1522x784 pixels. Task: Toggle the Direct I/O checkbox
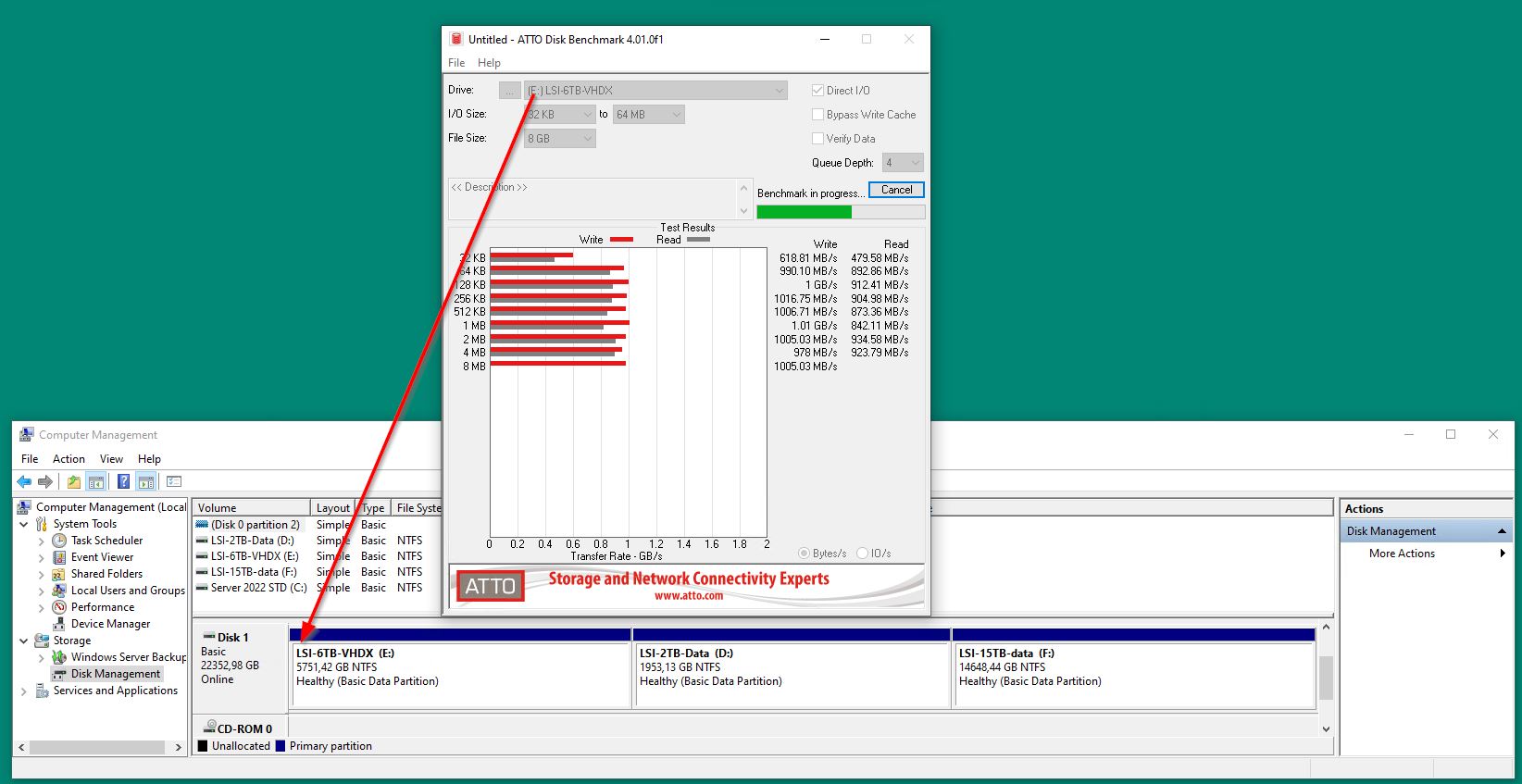pyautogui.click(x=817, y=91)
